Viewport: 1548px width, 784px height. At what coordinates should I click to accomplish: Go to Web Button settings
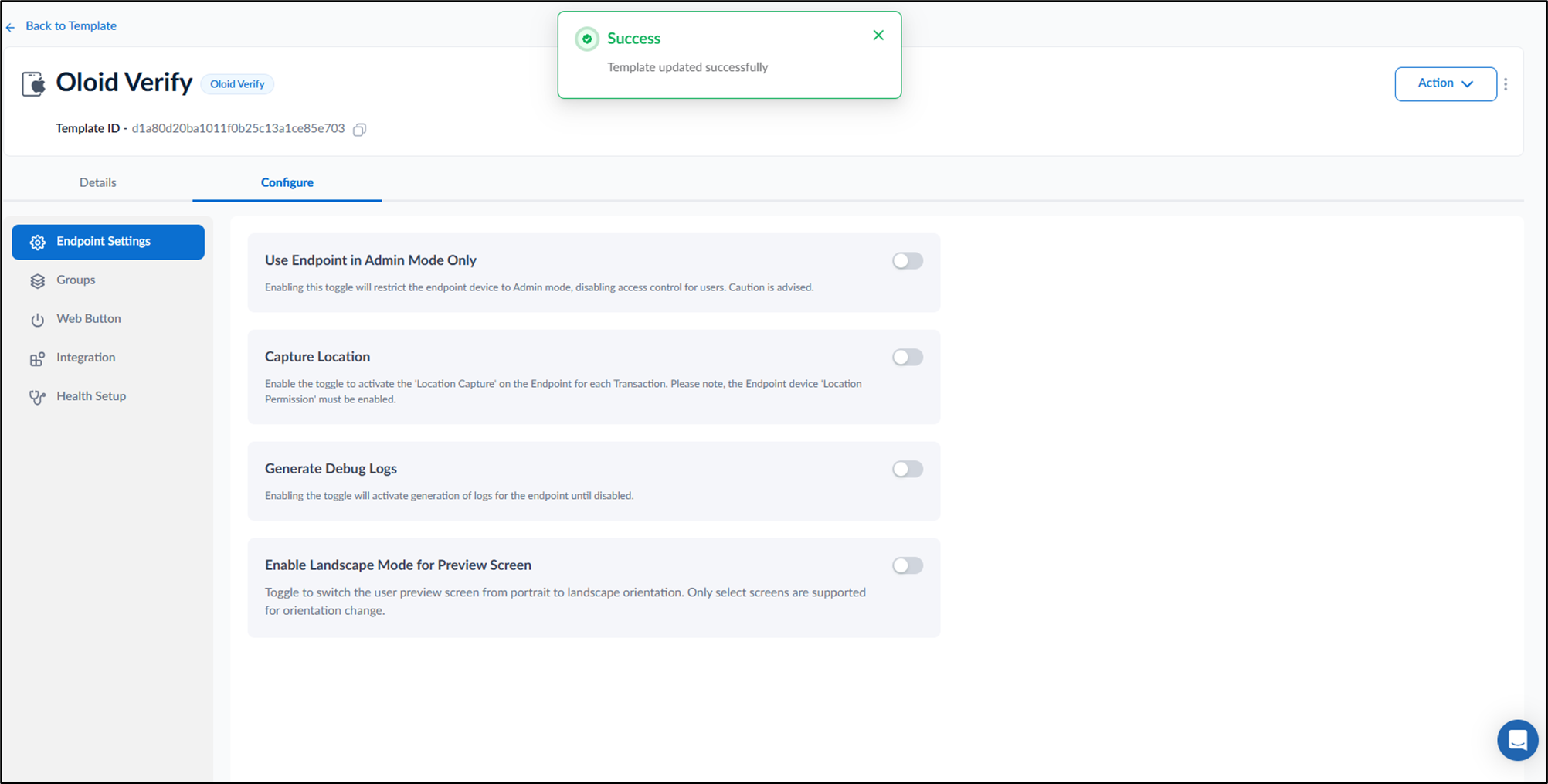pyautogui.click(x=108, y=319)
